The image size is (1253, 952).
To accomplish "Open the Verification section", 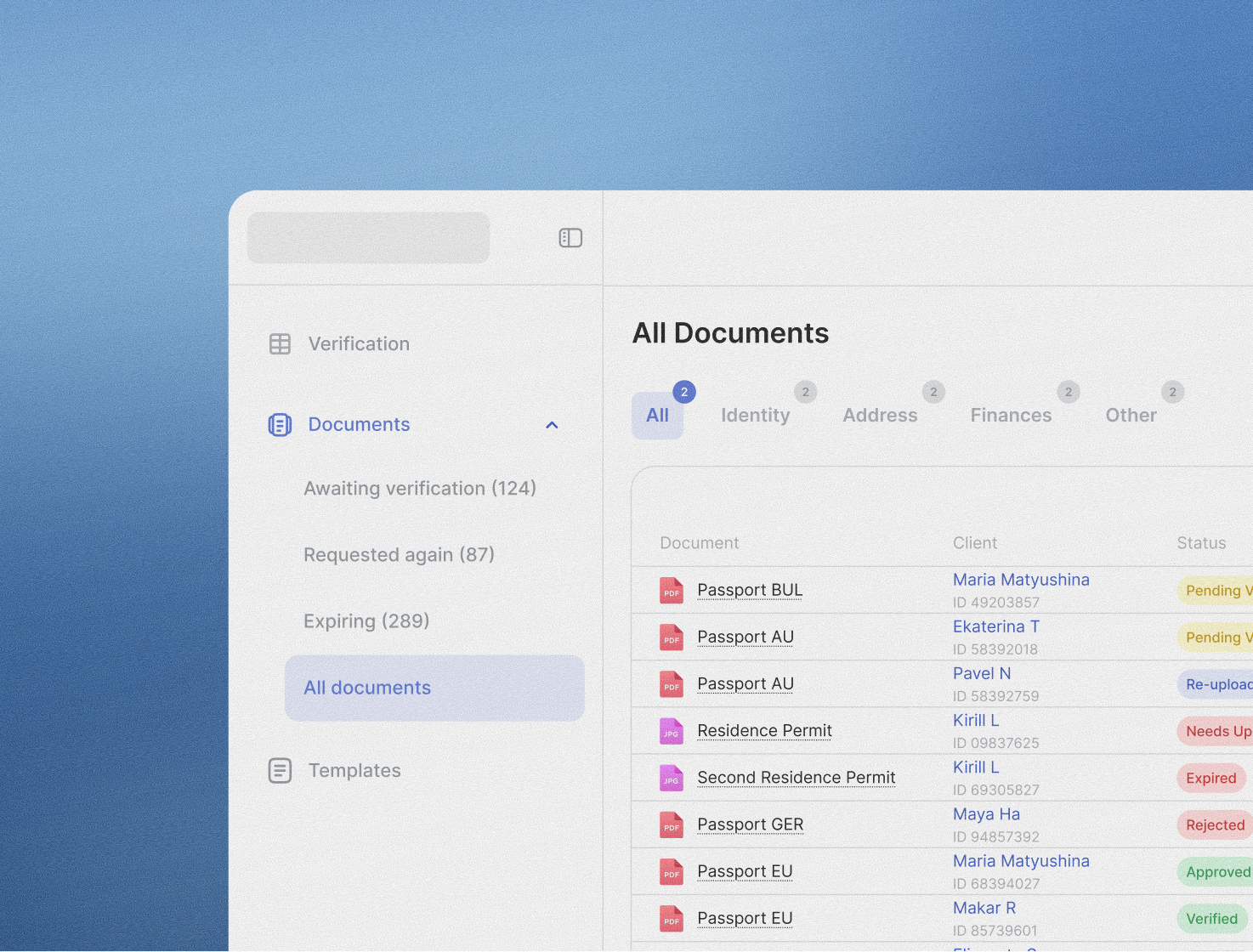I will tap(359, 343).
